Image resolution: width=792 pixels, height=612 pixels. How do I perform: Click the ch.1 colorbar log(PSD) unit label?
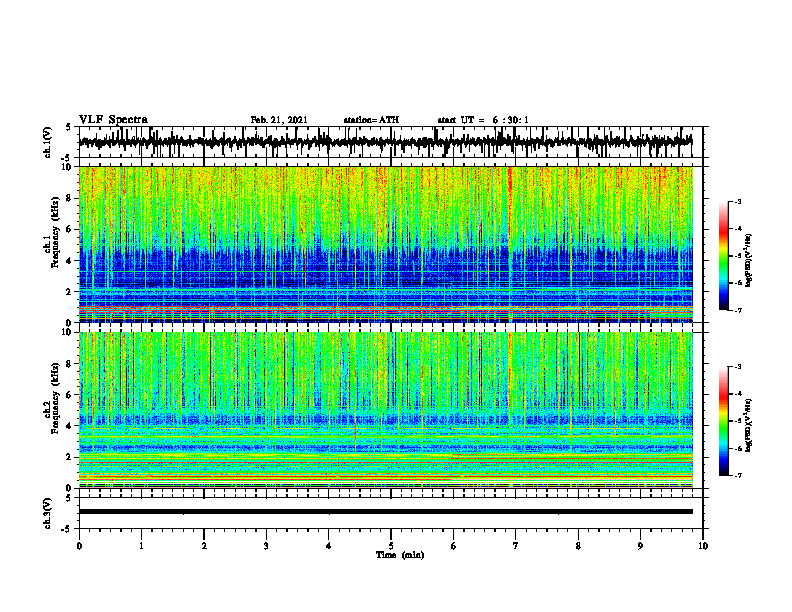[749, 260]
